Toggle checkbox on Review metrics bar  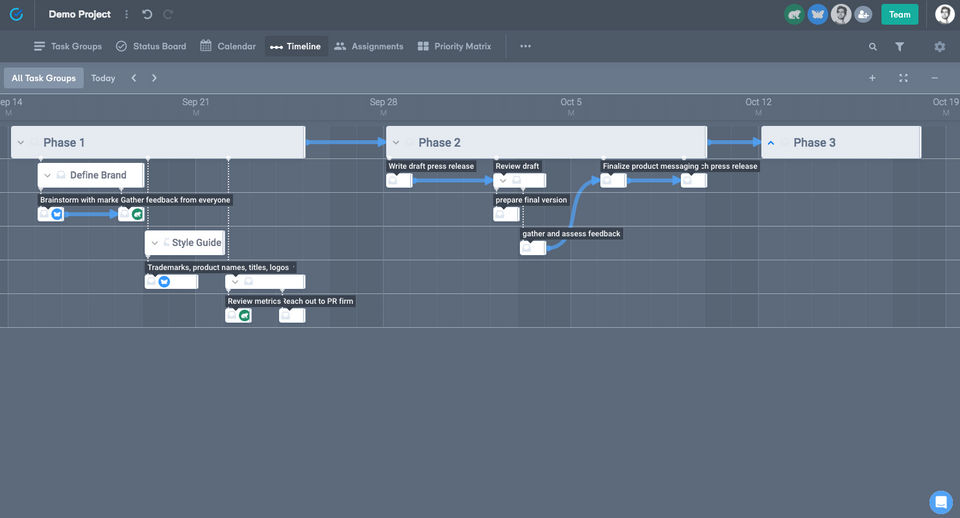(x=231, y=315)
